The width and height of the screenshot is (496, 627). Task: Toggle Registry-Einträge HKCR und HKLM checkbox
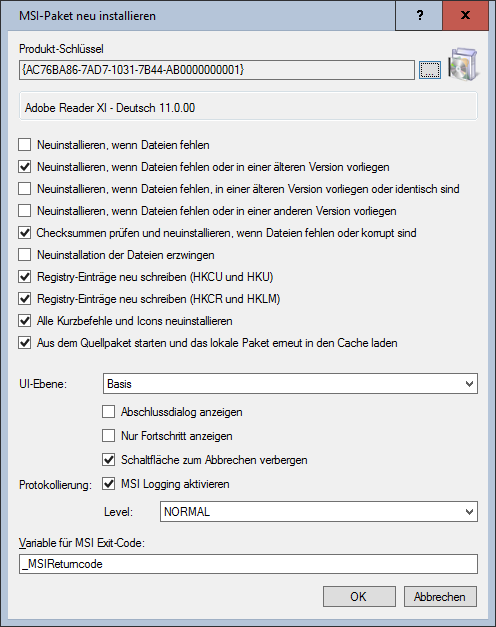click(25, 299)
